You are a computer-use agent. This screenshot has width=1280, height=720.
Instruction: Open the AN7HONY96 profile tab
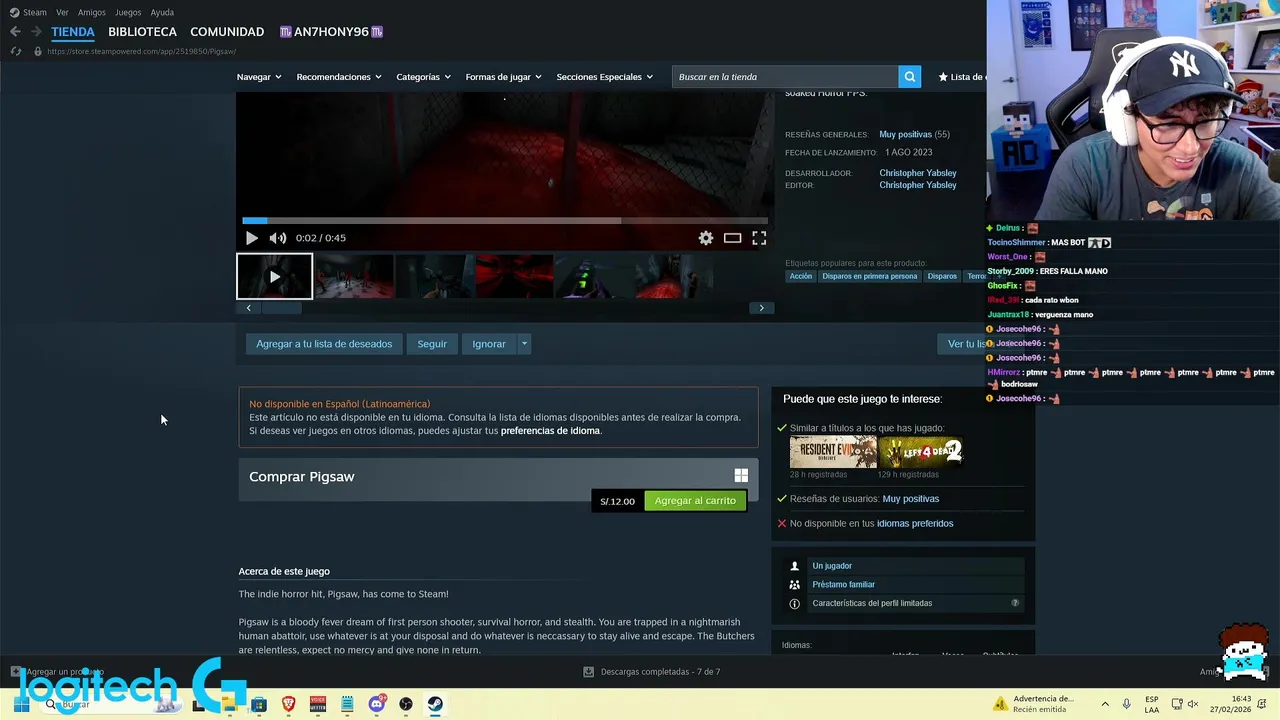click(x=331, y=32)
